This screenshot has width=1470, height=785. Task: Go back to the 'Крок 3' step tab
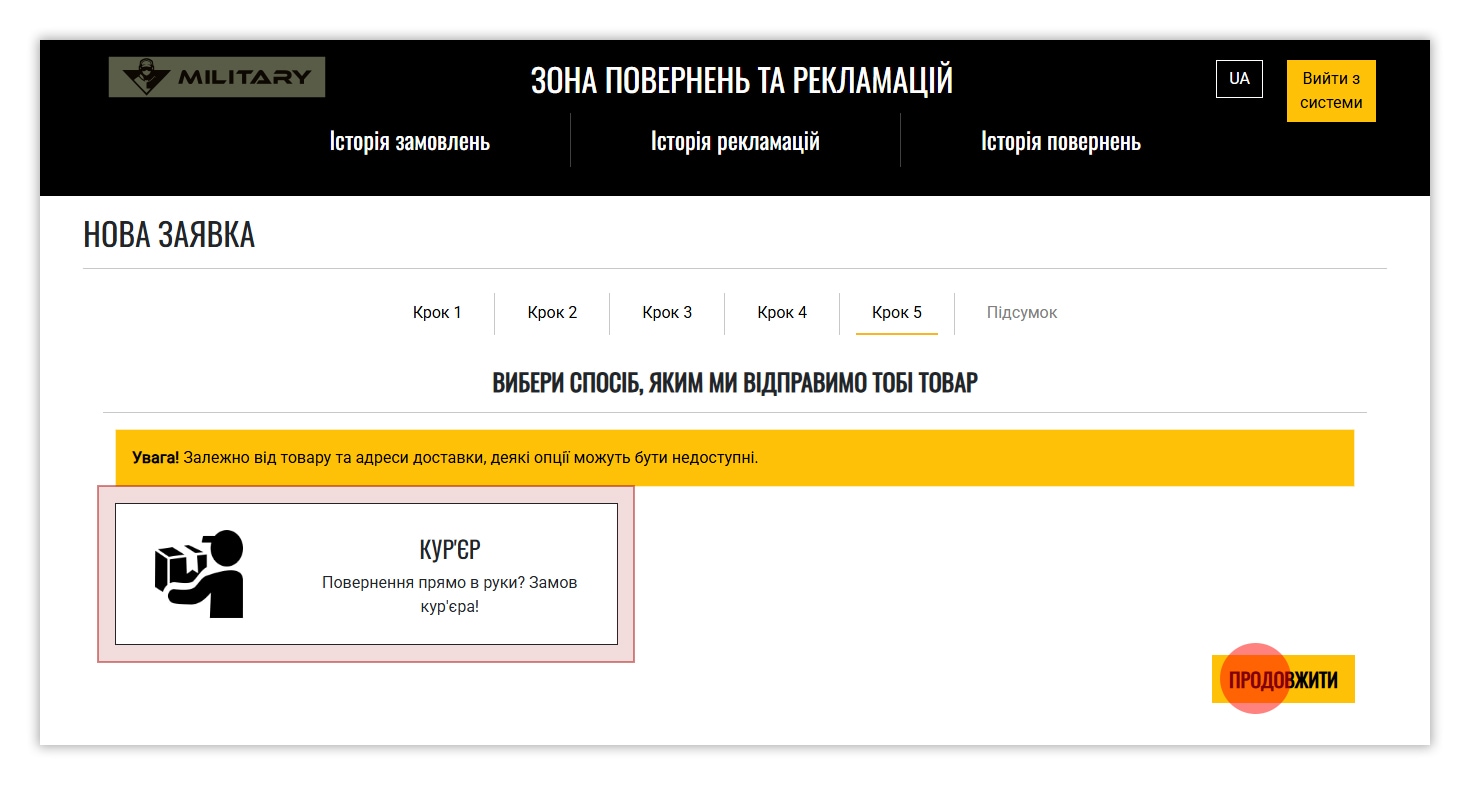pyautogui.click(x=667, y=313)
